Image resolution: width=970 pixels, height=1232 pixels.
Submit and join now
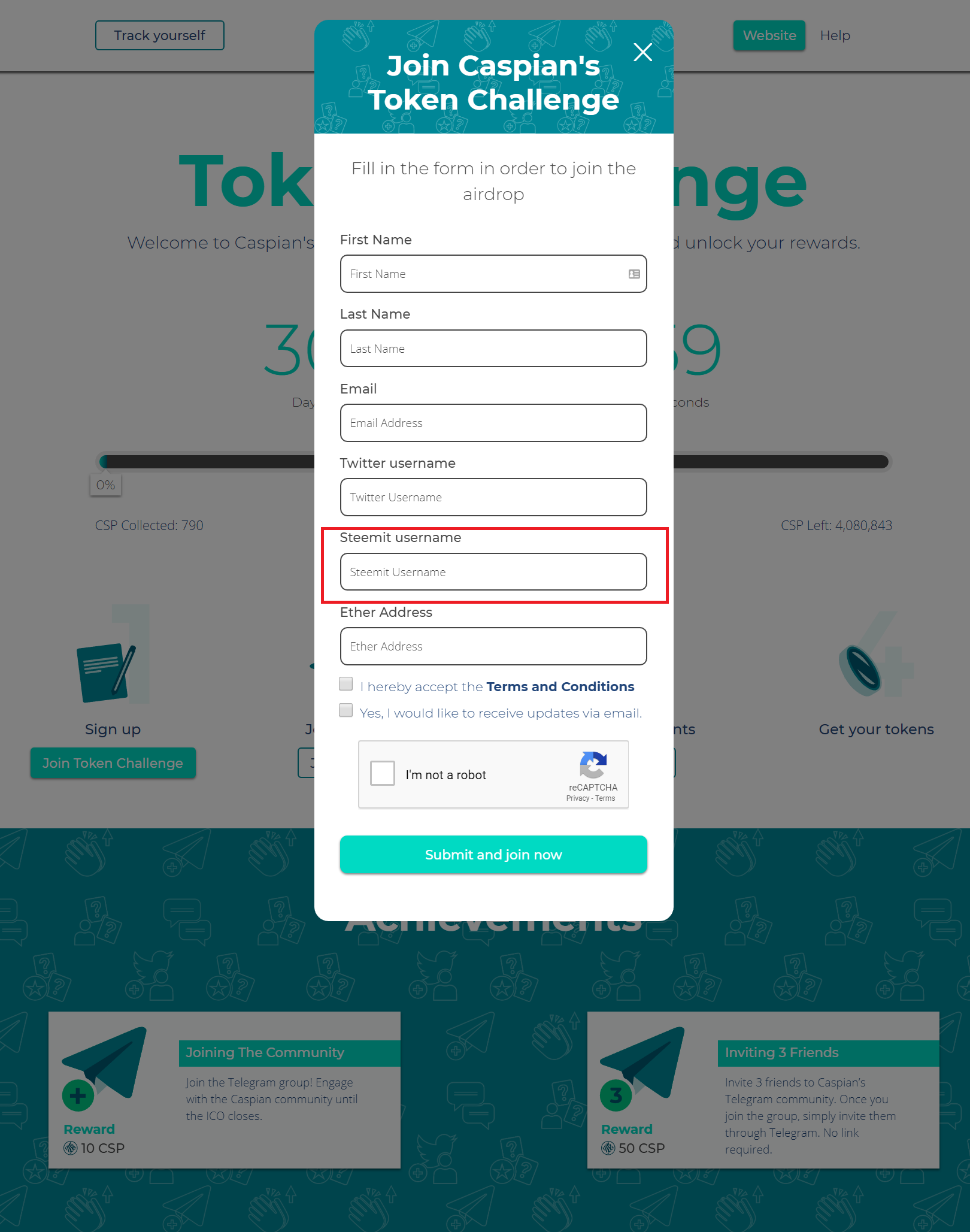click(x=493, y=855)
